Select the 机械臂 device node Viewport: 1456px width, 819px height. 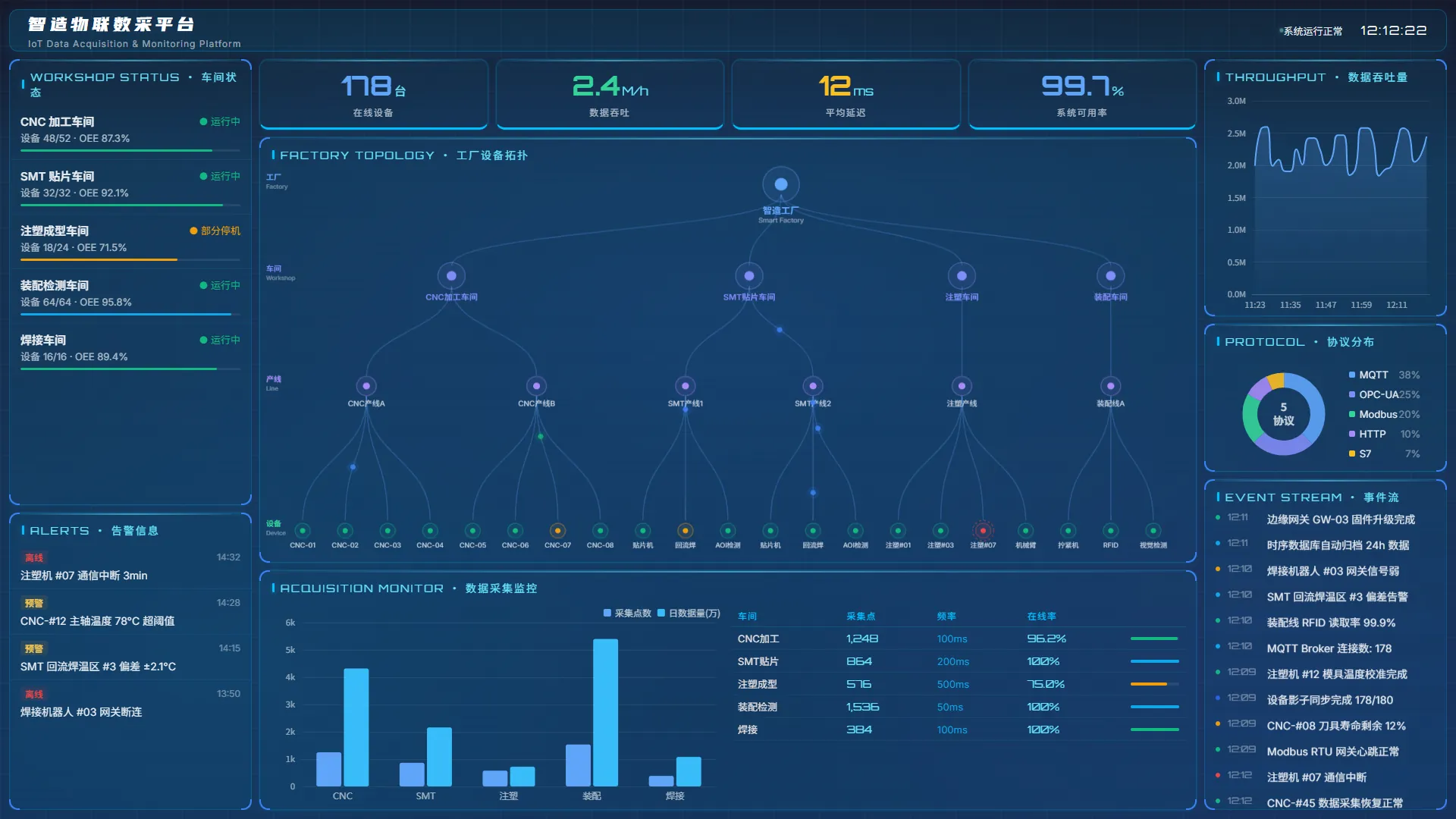(1025, 531)
